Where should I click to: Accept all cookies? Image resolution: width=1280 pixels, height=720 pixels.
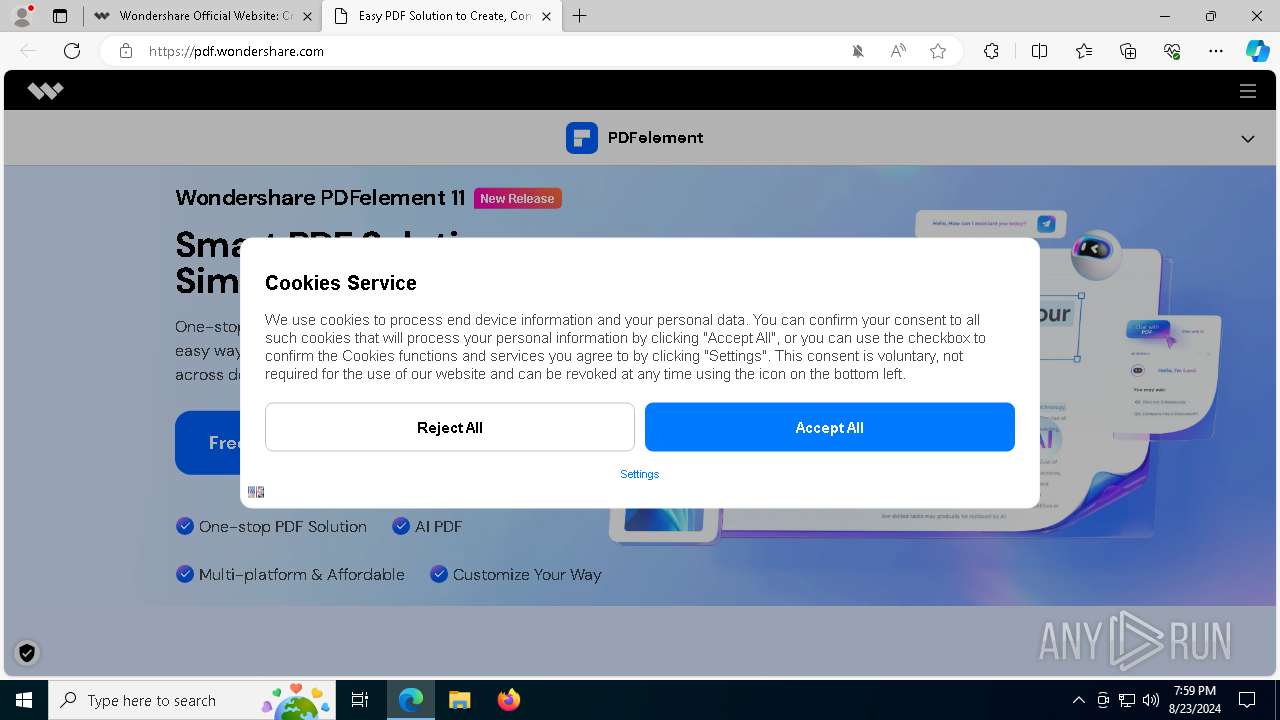click(x=830, y=427)
